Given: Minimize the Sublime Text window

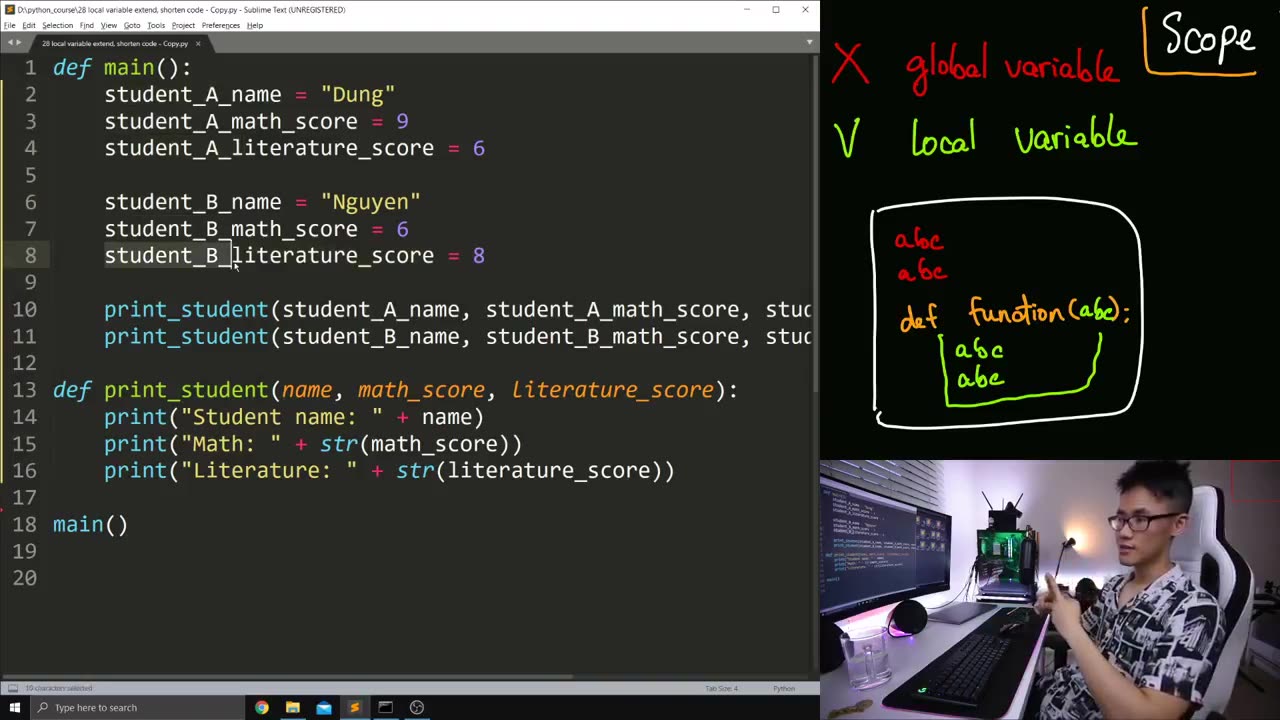Looking at the screenshot, I should pyautogui.click(x=746, y=9).
